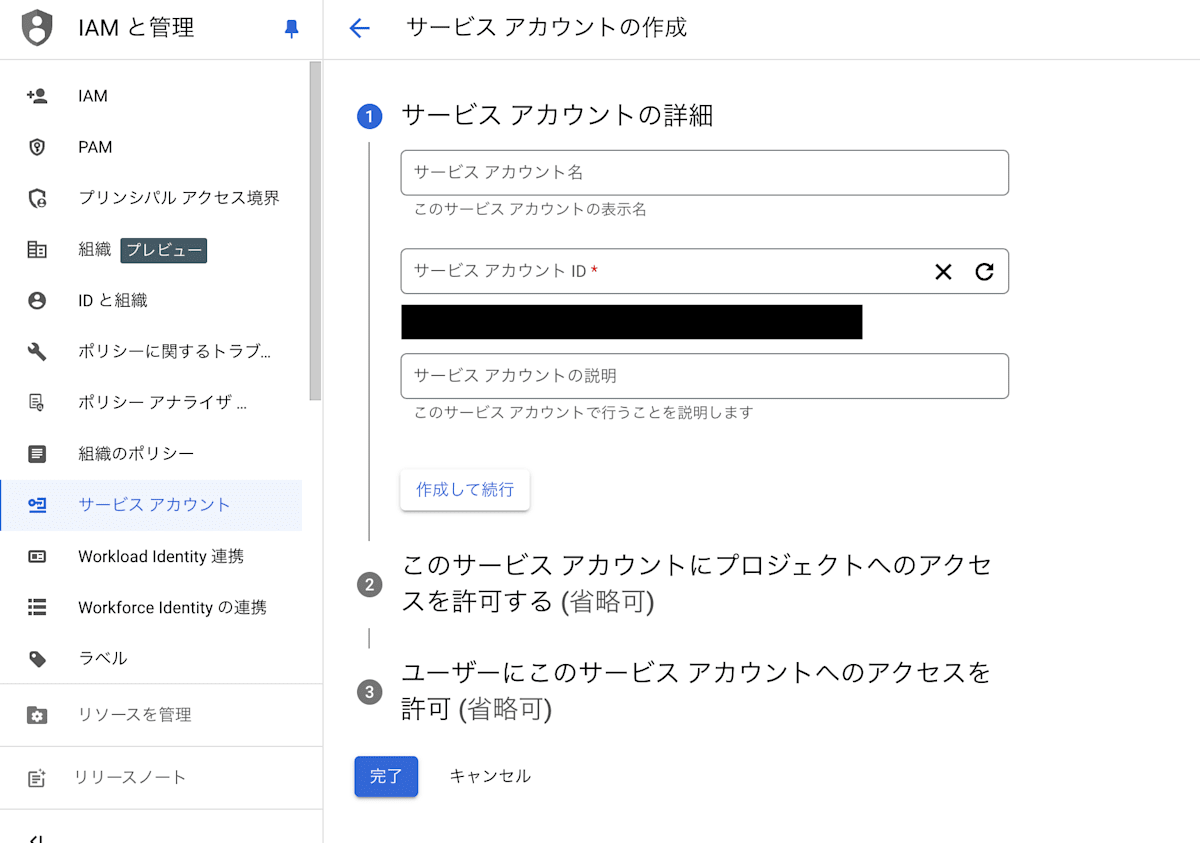Focus the サービス アカウント名 field
The height and width of the screenshot is (843, 1200).
pos(705,173)
